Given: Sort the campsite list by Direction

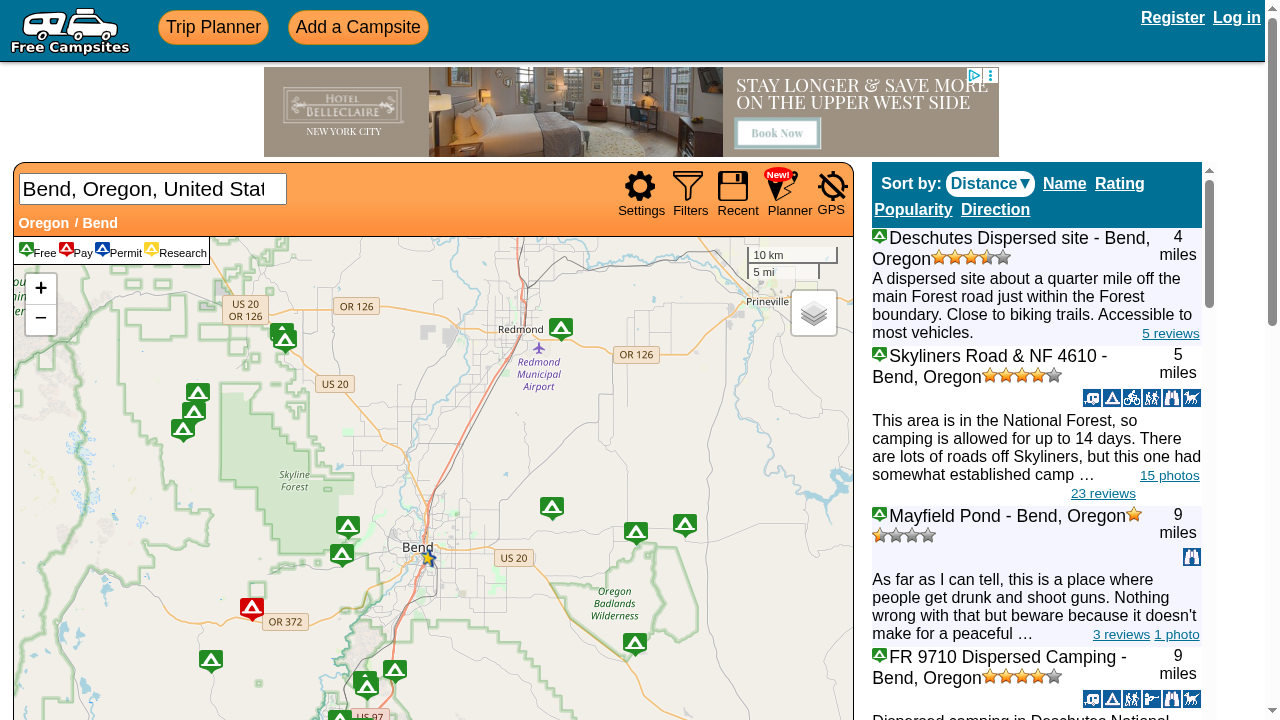Looking at the screenshot, I should [995, 209].
